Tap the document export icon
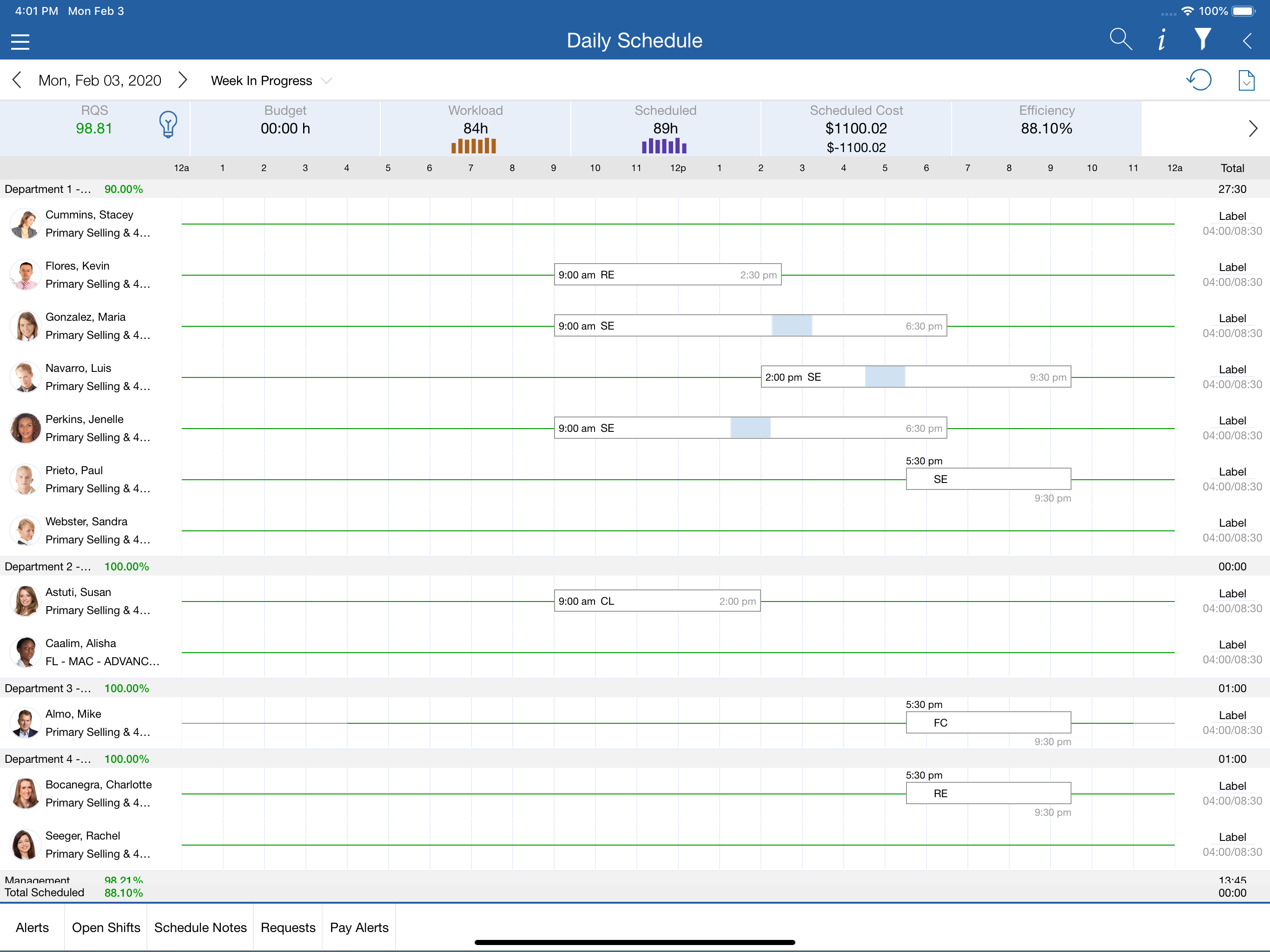 (x=1246, y=80)
